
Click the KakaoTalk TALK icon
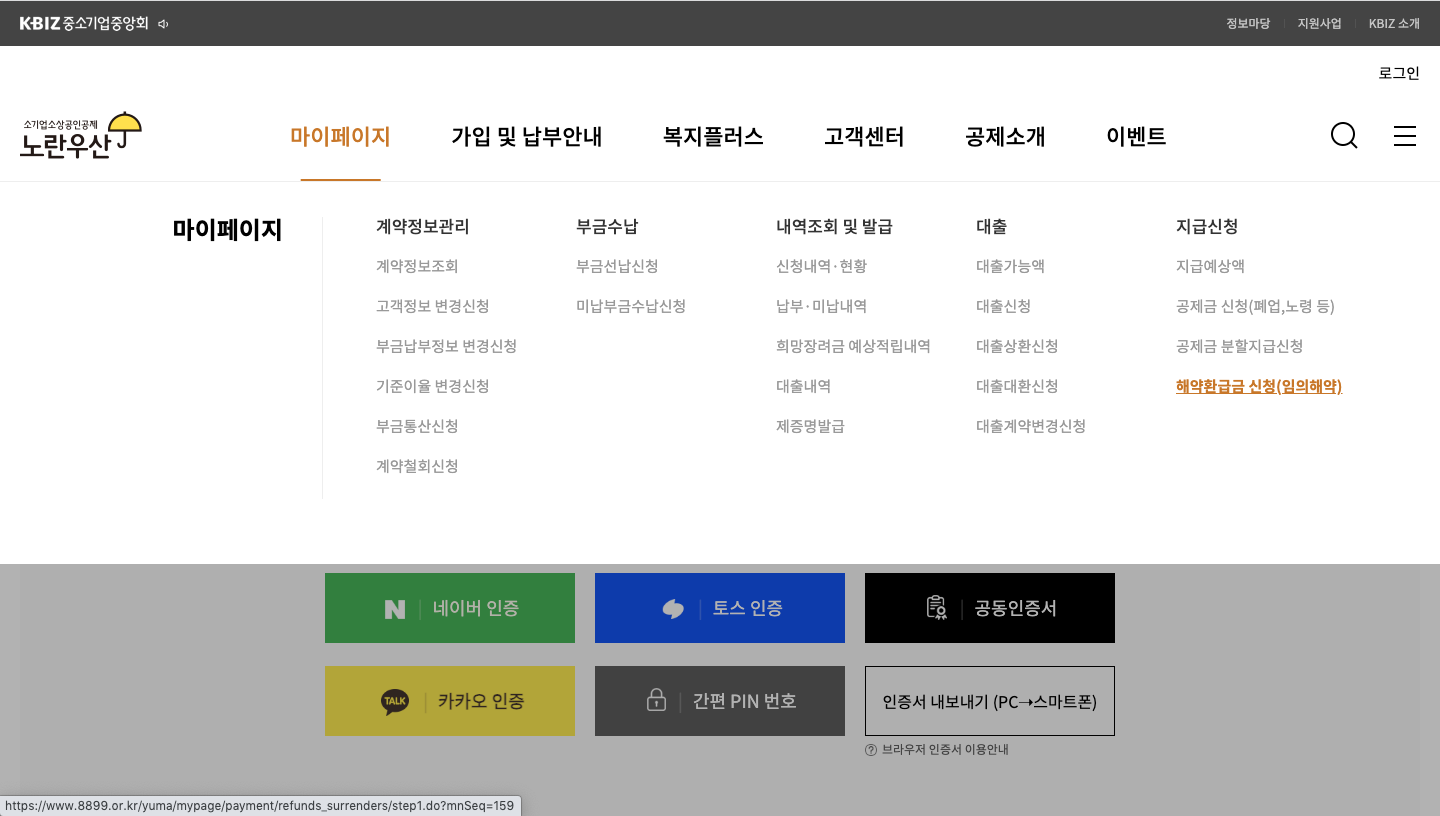[x=395, y=700]
